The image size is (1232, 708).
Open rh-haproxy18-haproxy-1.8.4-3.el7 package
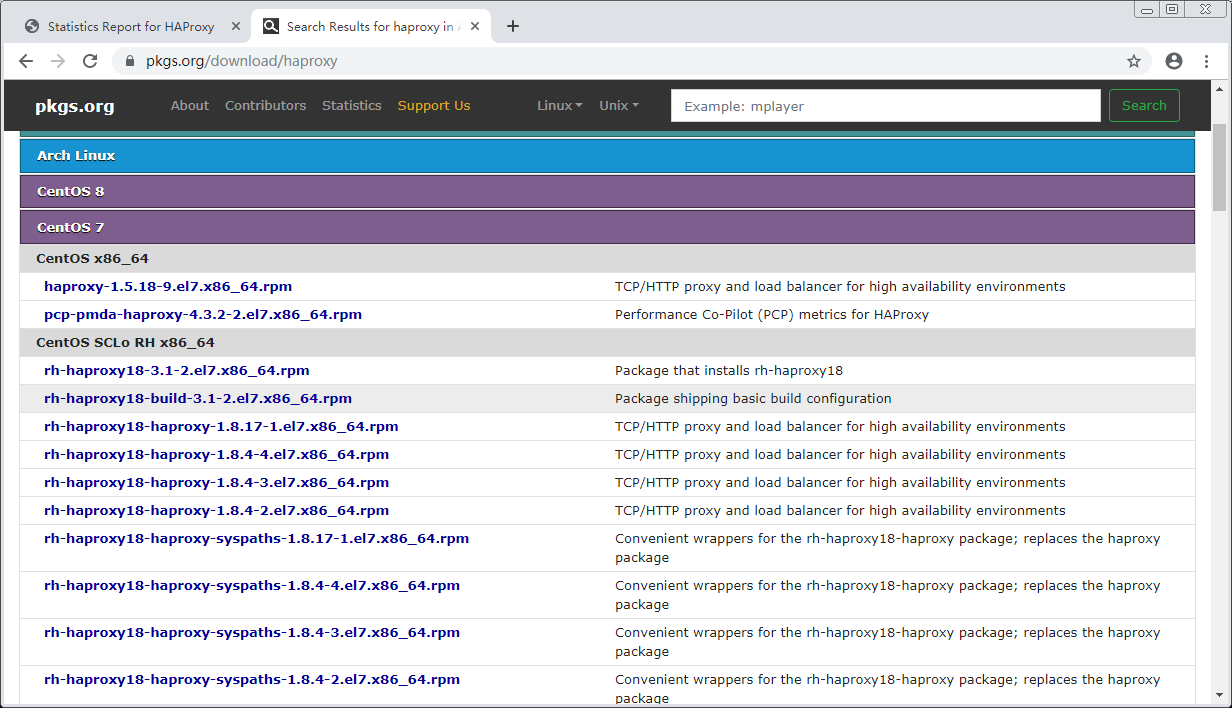pos(217,483)
